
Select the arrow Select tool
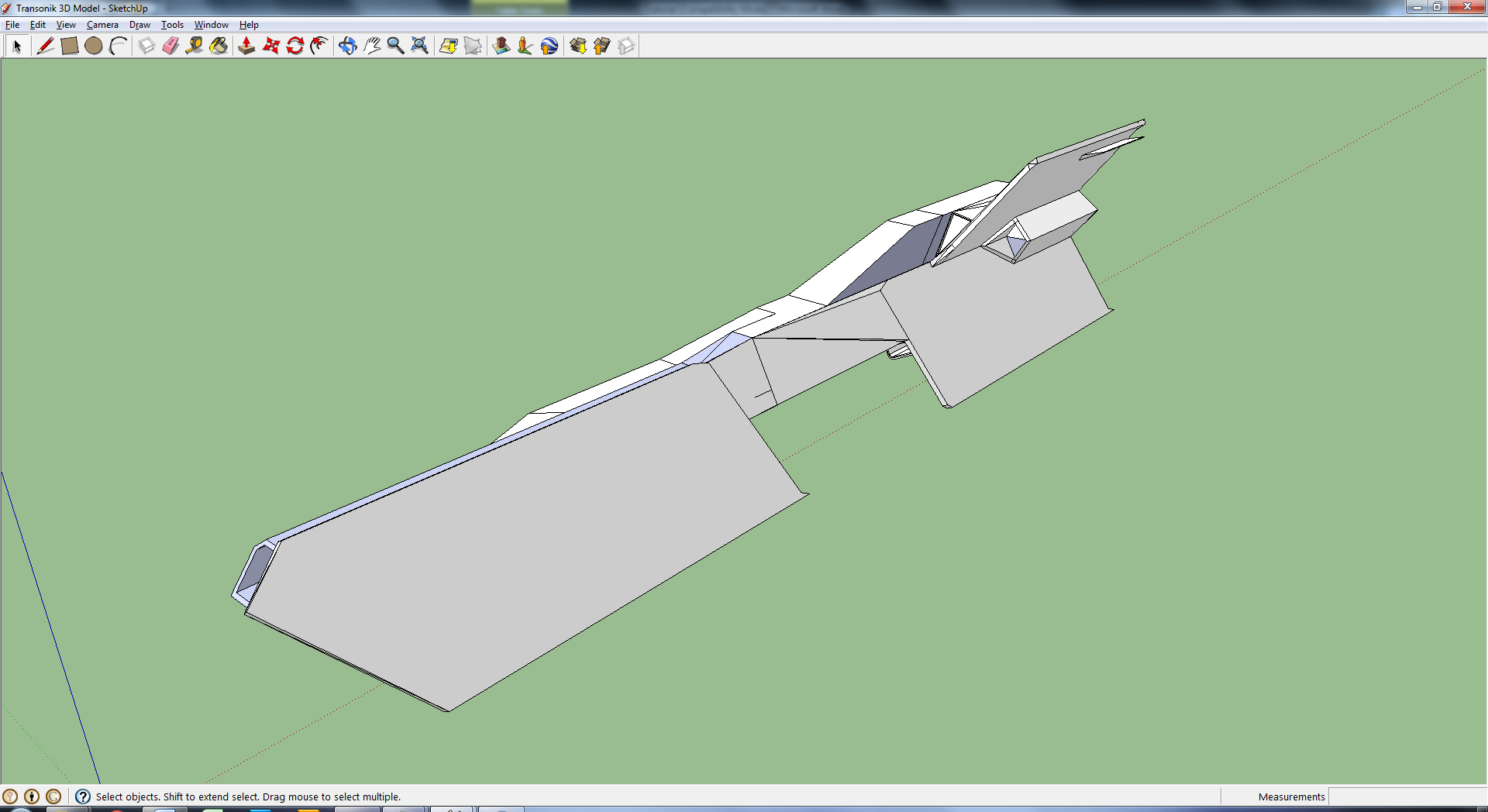[x=16, y=46]
